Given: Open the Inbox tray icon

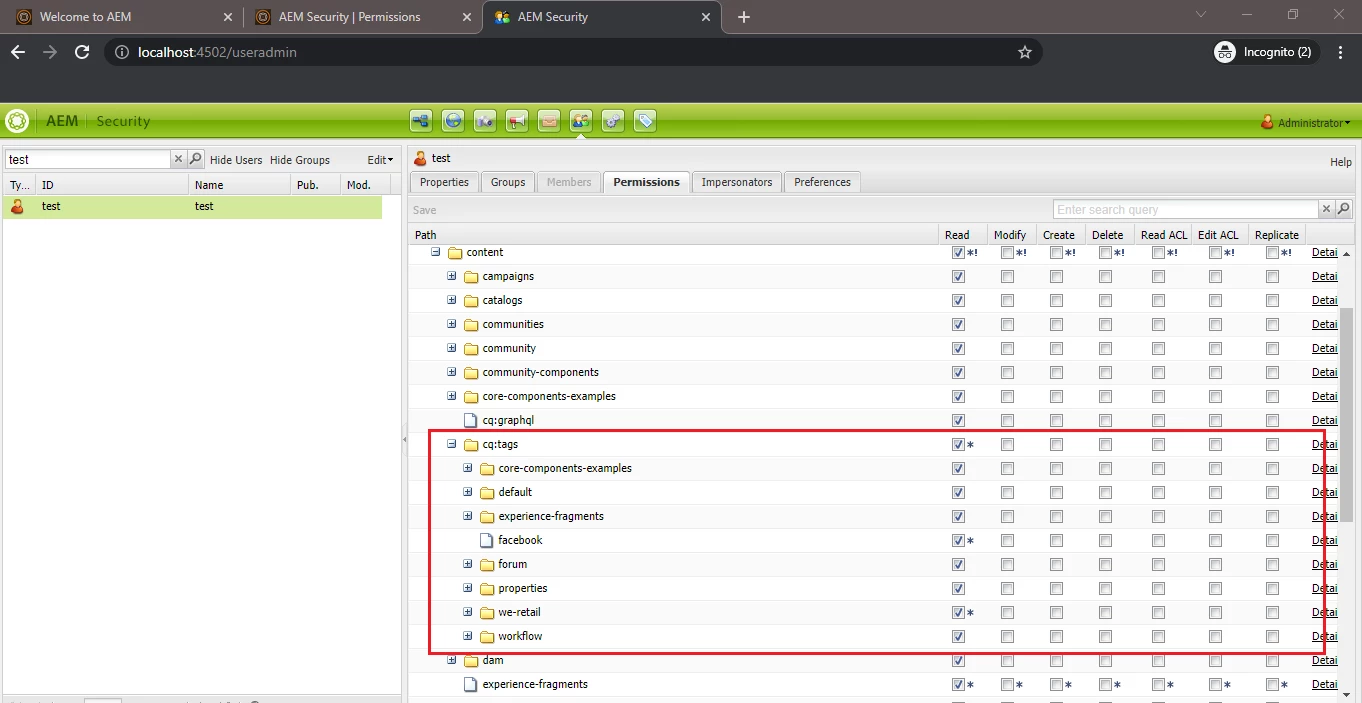Looking at the screenshot, I should click(x=549, y=121).
